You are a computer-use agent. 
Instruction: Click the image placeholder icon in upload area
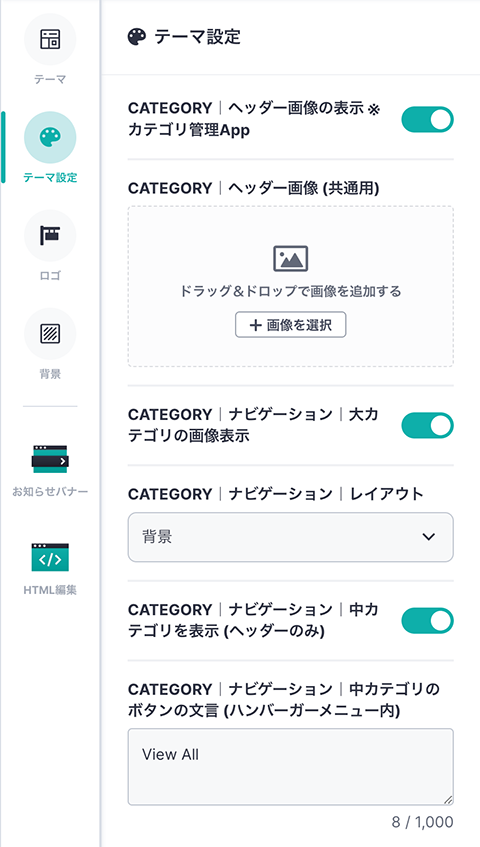[290, 258]
